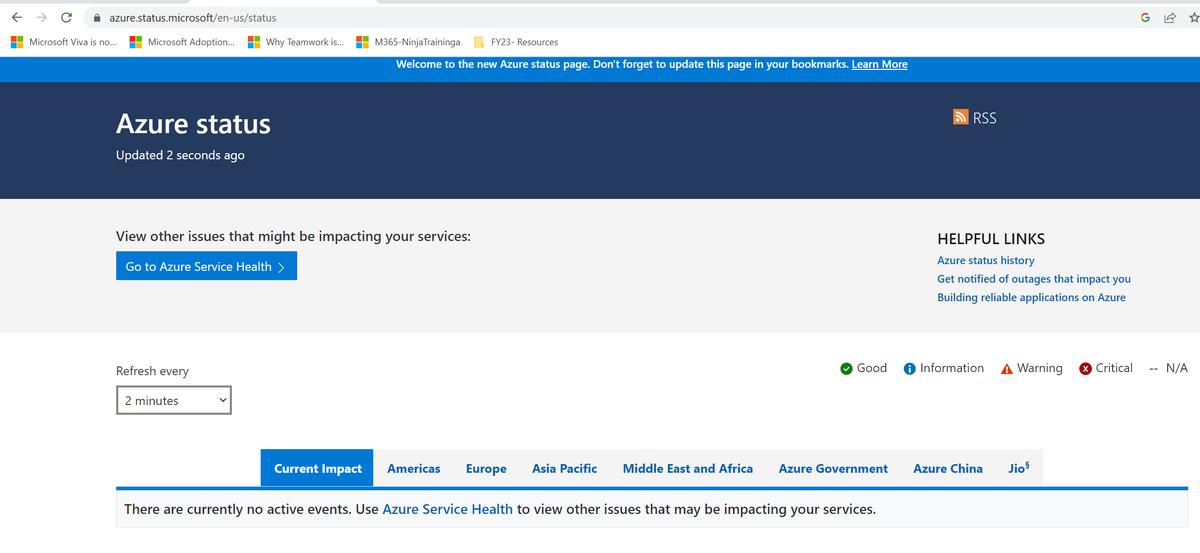Screen dimensions: 1200x553
Task: Bookmark this page with star icon
Action: point(1192,18)
